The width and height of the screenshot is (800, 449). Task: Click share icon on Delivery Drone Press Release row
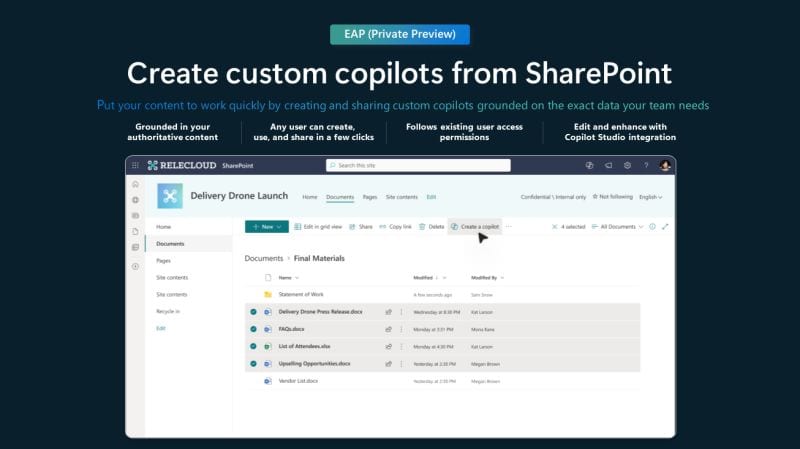tap(388, 312)
